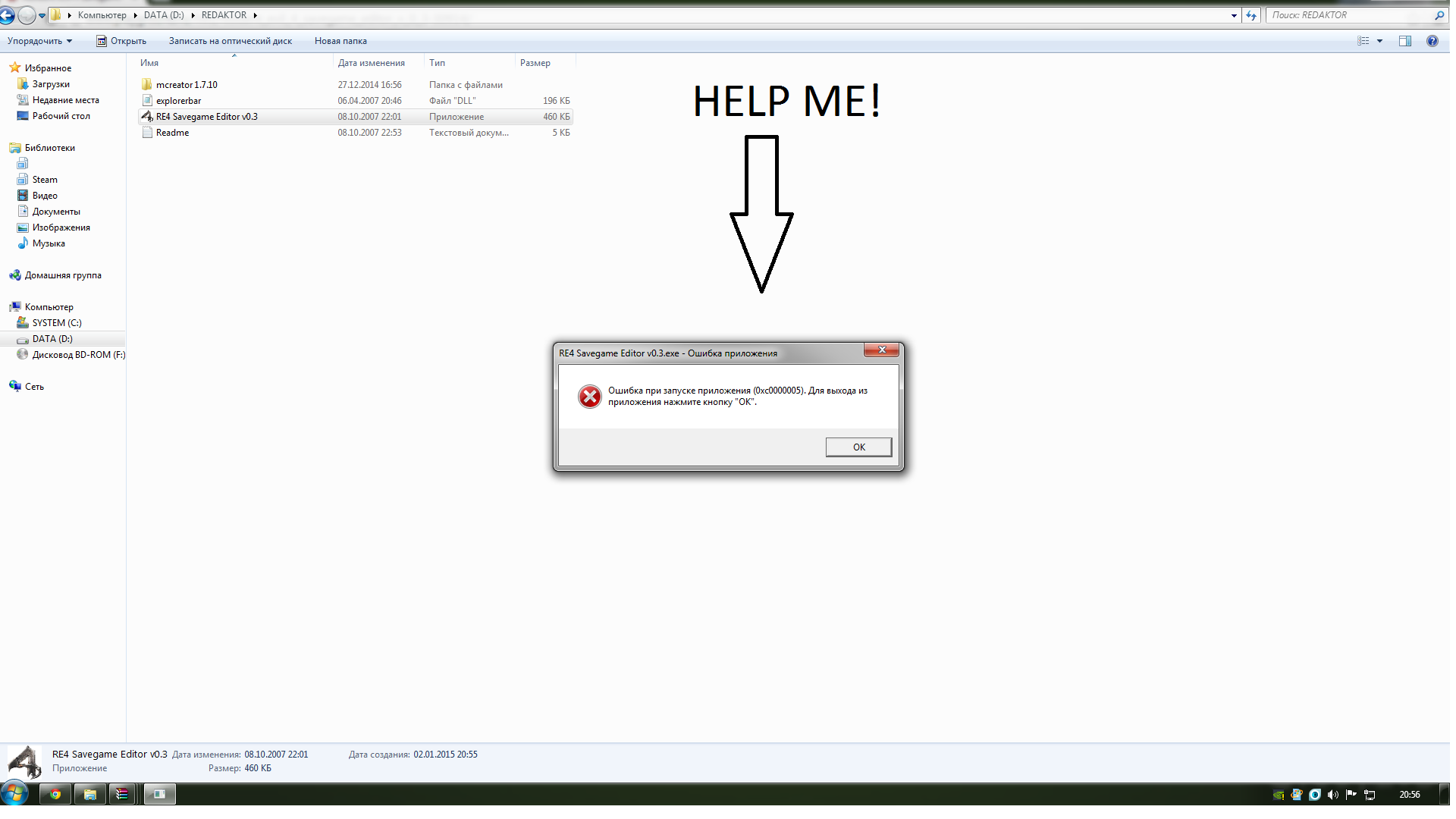The height and width of the screenshot is (819, 1456).
Task: Click the Поиск: REDAKTOR search field
Action: [x=1350, y=15]
